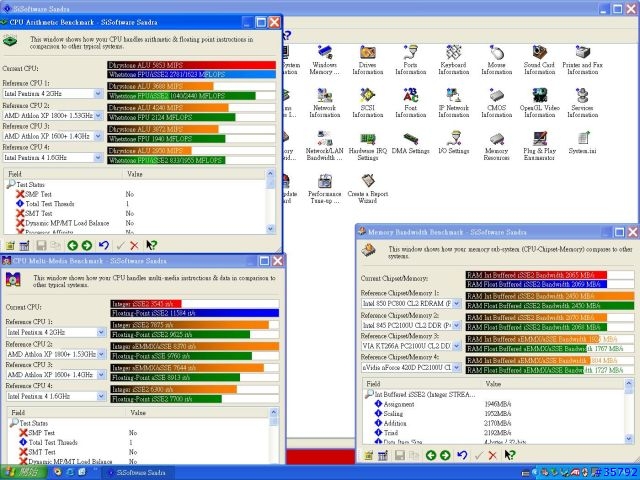This screenshot has width=640, height=480.
Task: Open Reference CPU 2 dropdown in CPU Arithmetic
Action: pos(98,116)
